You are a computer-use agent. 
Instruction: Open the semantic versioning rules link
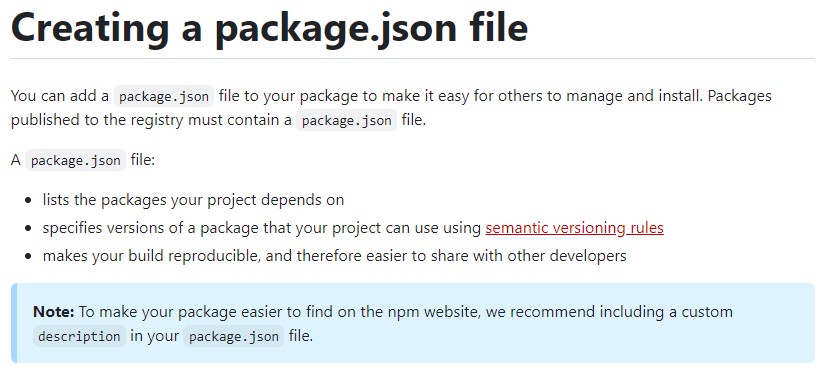(x=574, y=228)
